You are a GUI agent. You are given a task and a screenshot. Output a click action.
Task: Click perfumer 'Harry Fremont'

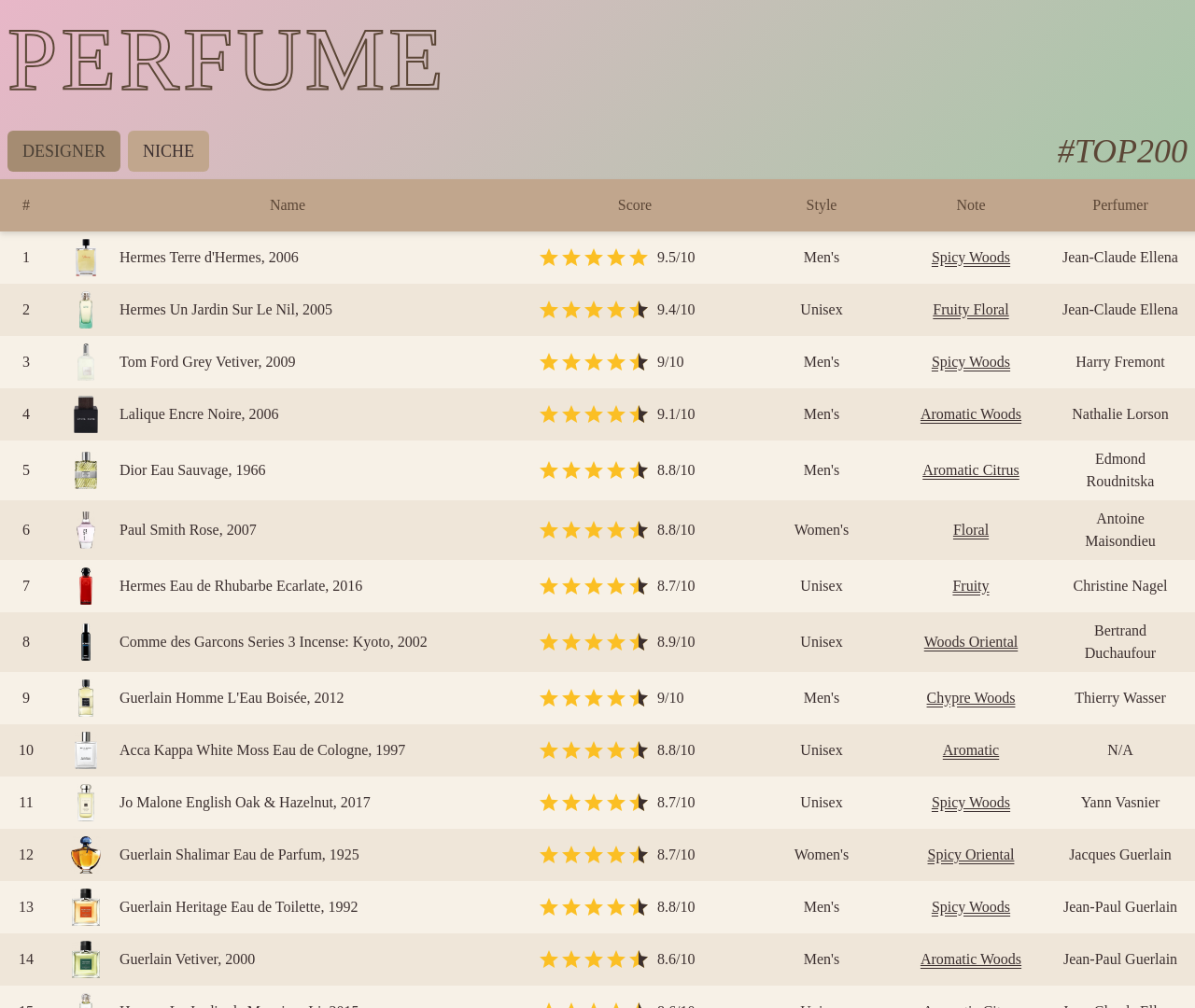coord(1120,362)
